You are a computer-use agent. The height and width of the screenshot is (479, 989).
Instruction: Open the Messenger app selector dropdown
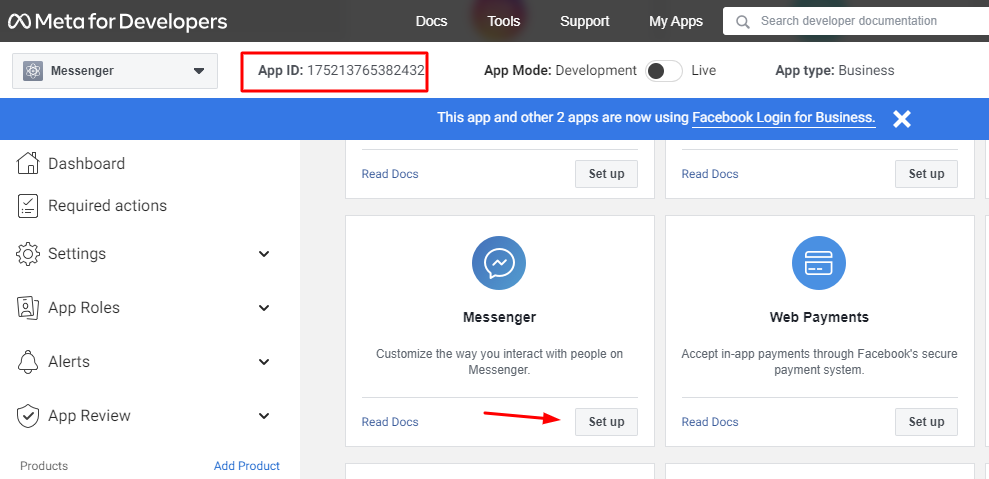[x=115, y=71]
